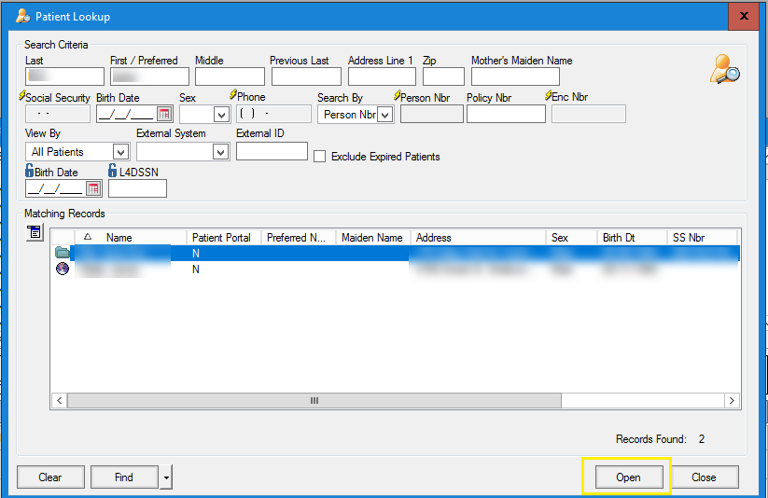
Task: Sort by the Maiden Name column header
Action: point(373,237)
